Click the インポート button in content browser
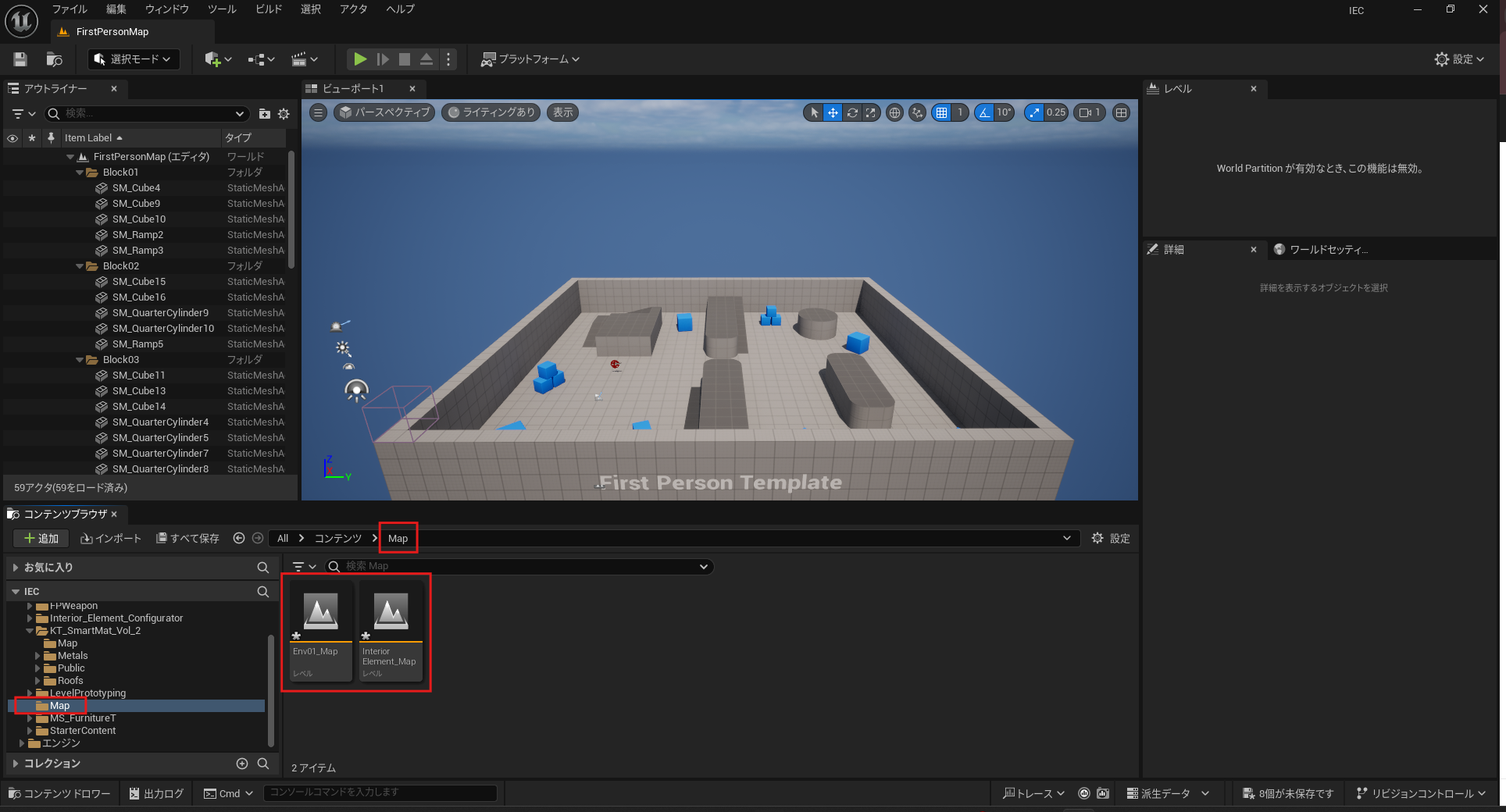Image resolution: width=1506 pixels, height=812 pixels. [111, 539]
